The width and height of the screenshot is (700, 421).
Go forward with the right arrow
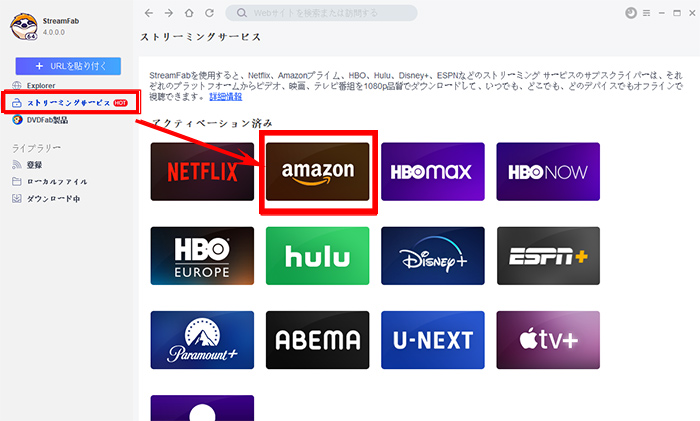169,13
